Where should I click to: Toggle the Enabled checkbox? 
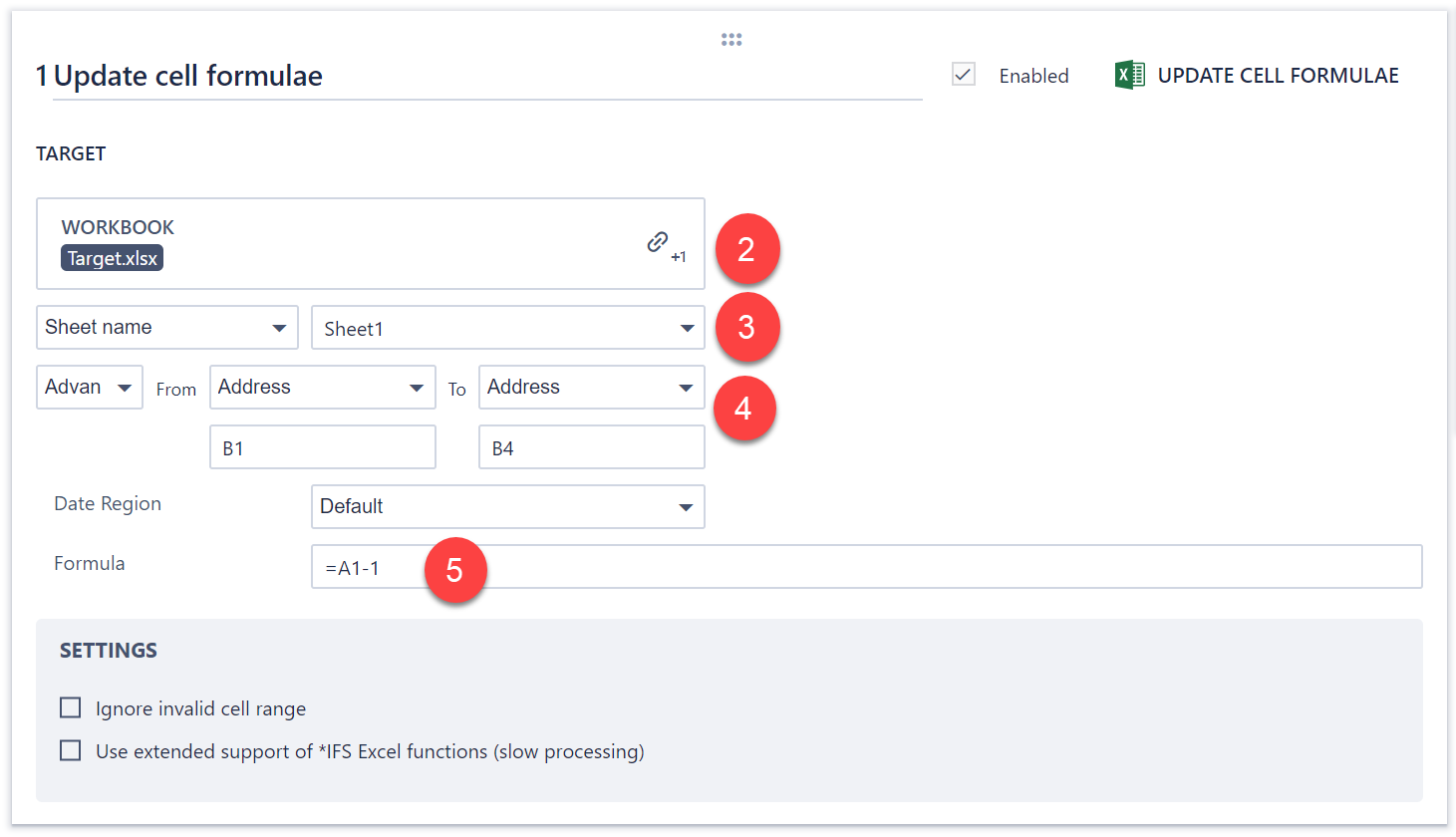pyautogui.click(x=963, y=75)
